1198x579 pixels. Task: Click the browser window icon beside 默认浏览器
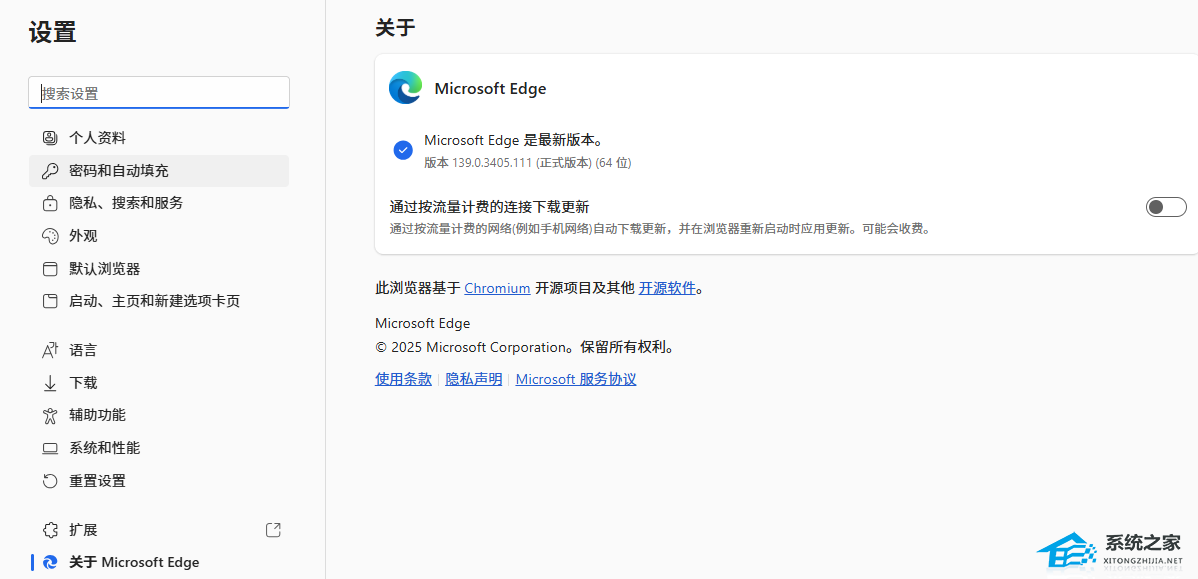click(x=50, y=269)
